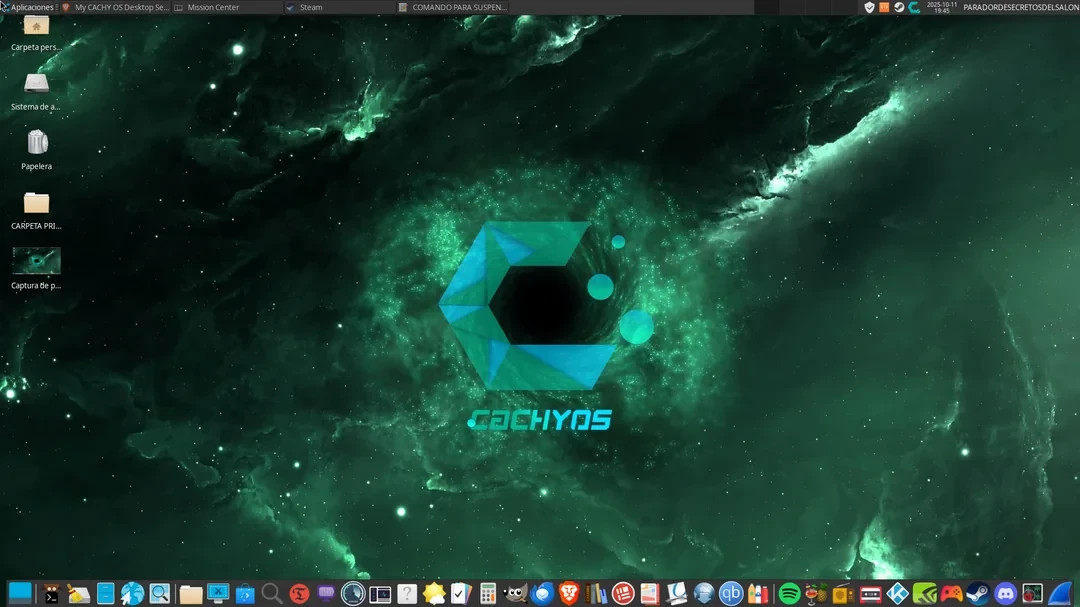The width and height of the screenshot is (1080, 607).
Task: Open the dark screen with red dot icon
Action: coord(1032,593)
